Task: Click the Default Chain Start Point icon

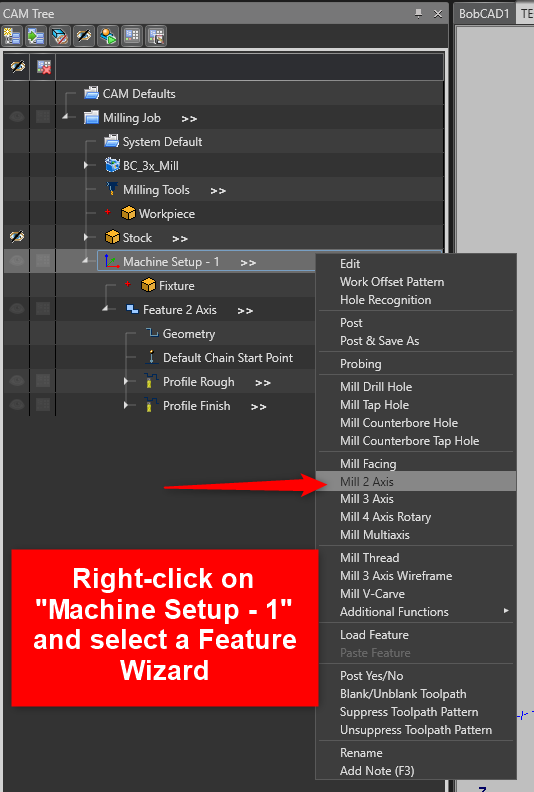Action: [151, 358]
